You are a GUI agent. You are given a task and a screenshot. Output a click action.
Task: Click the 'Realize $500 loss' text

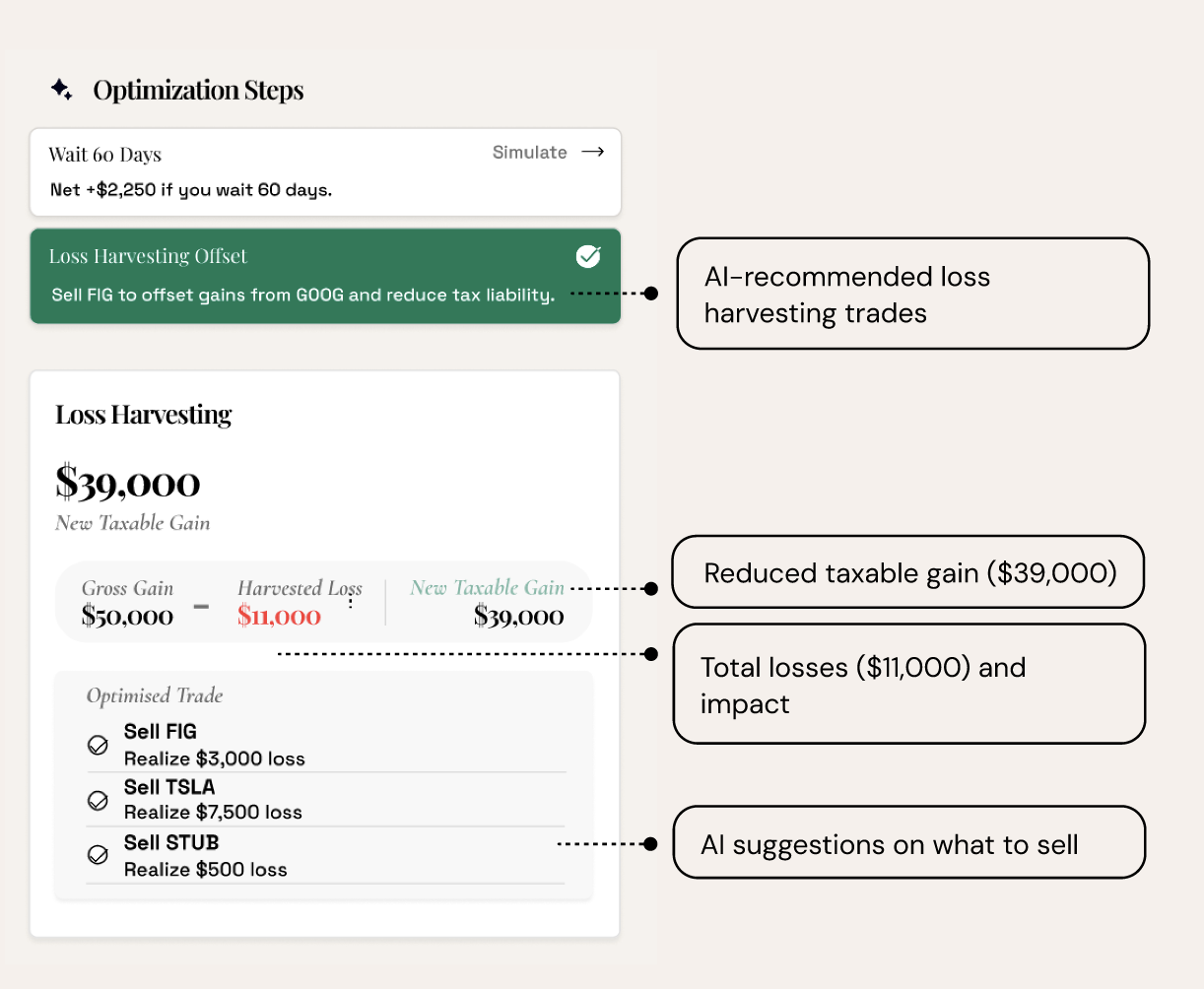click(206, 870)
